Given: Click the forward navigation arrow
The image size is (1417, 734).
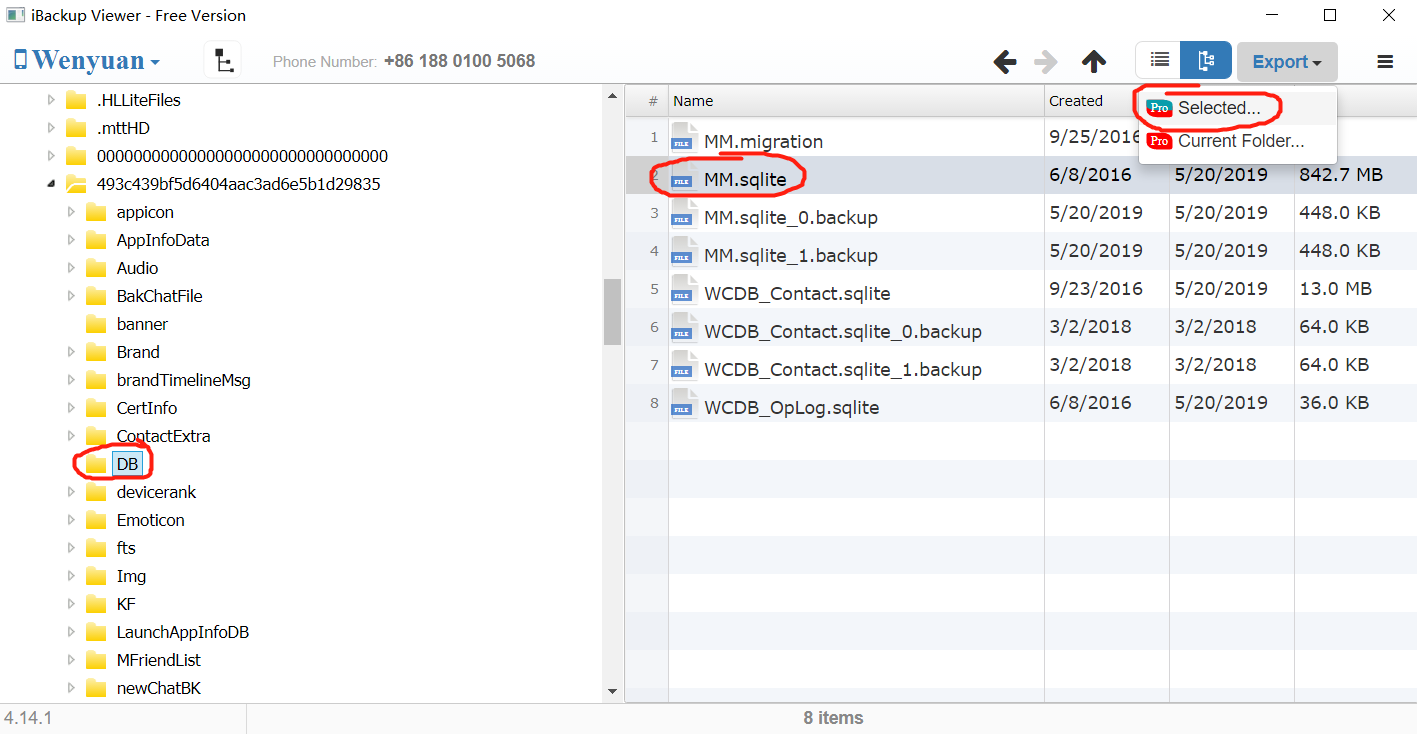Looking at the screenshot, I should pos(1046,62).
